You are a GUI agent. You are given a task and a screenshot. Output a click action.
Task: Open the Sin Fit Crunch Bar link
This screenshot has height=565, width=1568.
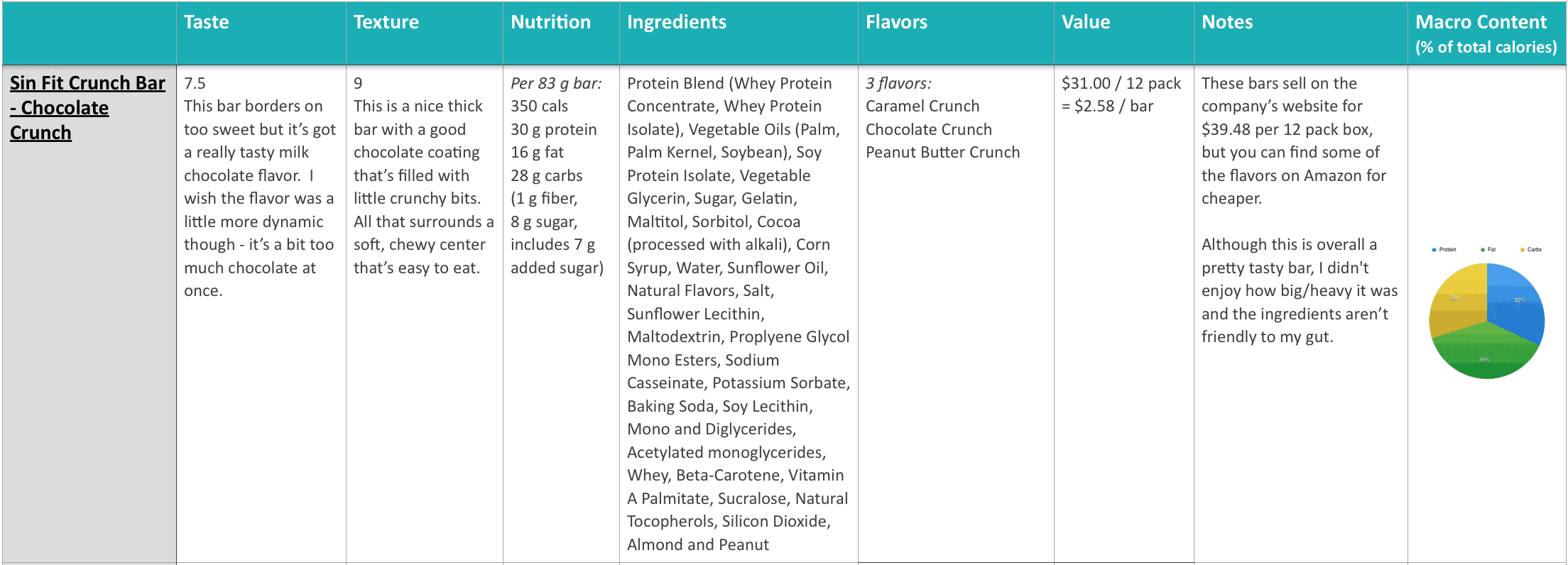pos(87,108)
